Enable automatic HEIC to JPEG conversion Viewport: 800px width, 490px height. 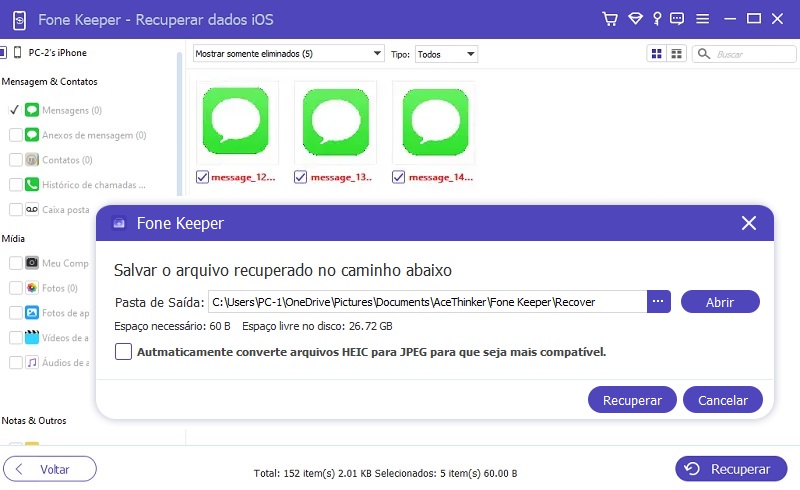123,352
